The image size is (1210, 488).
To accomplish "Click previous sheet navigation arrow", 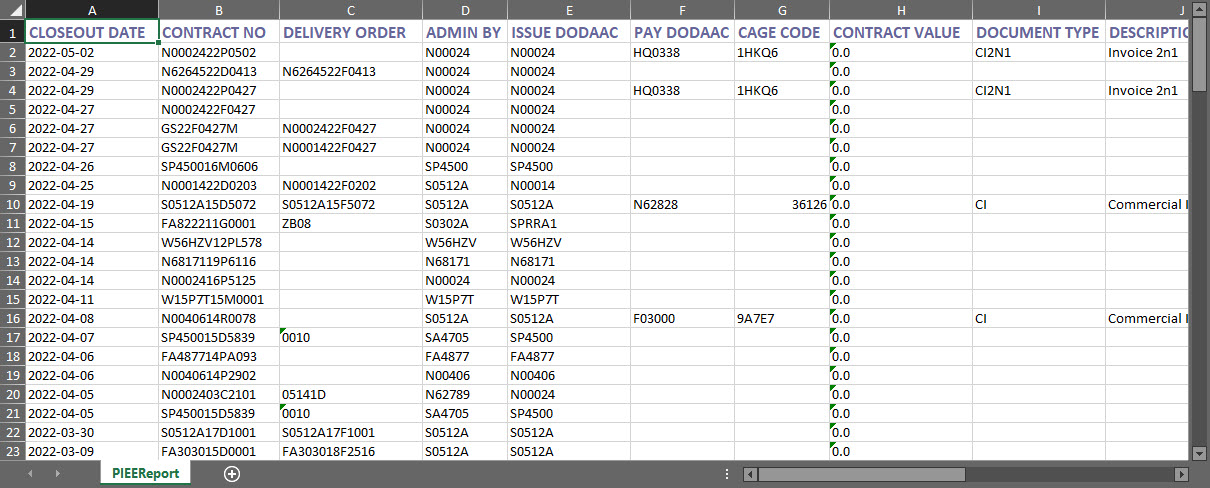I will tap(30, 474).
